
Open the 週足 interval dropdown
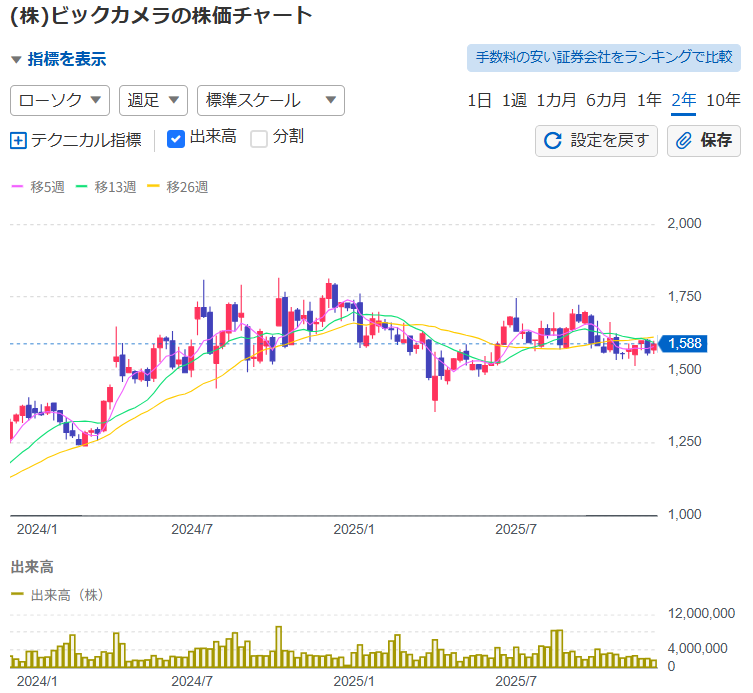[153, 100]
